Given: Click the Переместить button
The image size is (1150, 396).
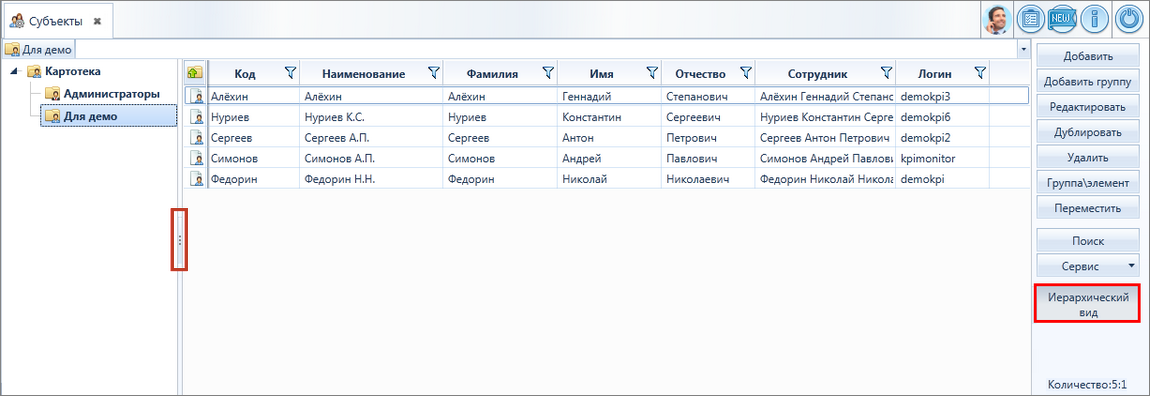Looking at the screenshot, I should pos(1088,208).
